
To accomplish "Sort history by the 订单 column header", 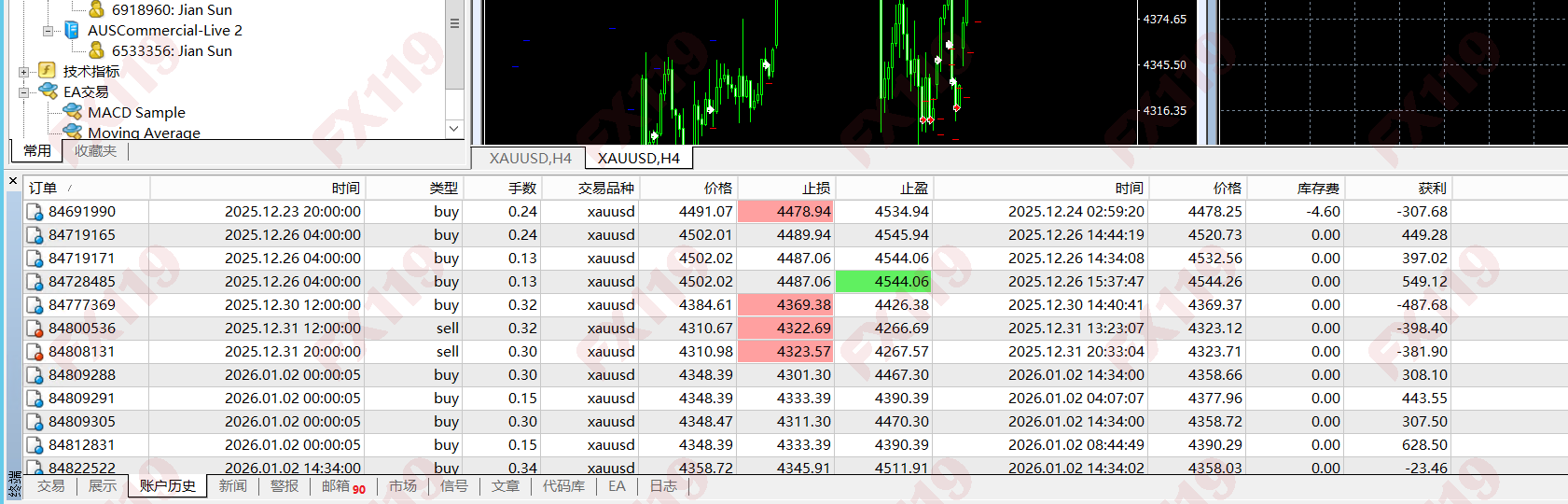I will click(x=43, y=188).
